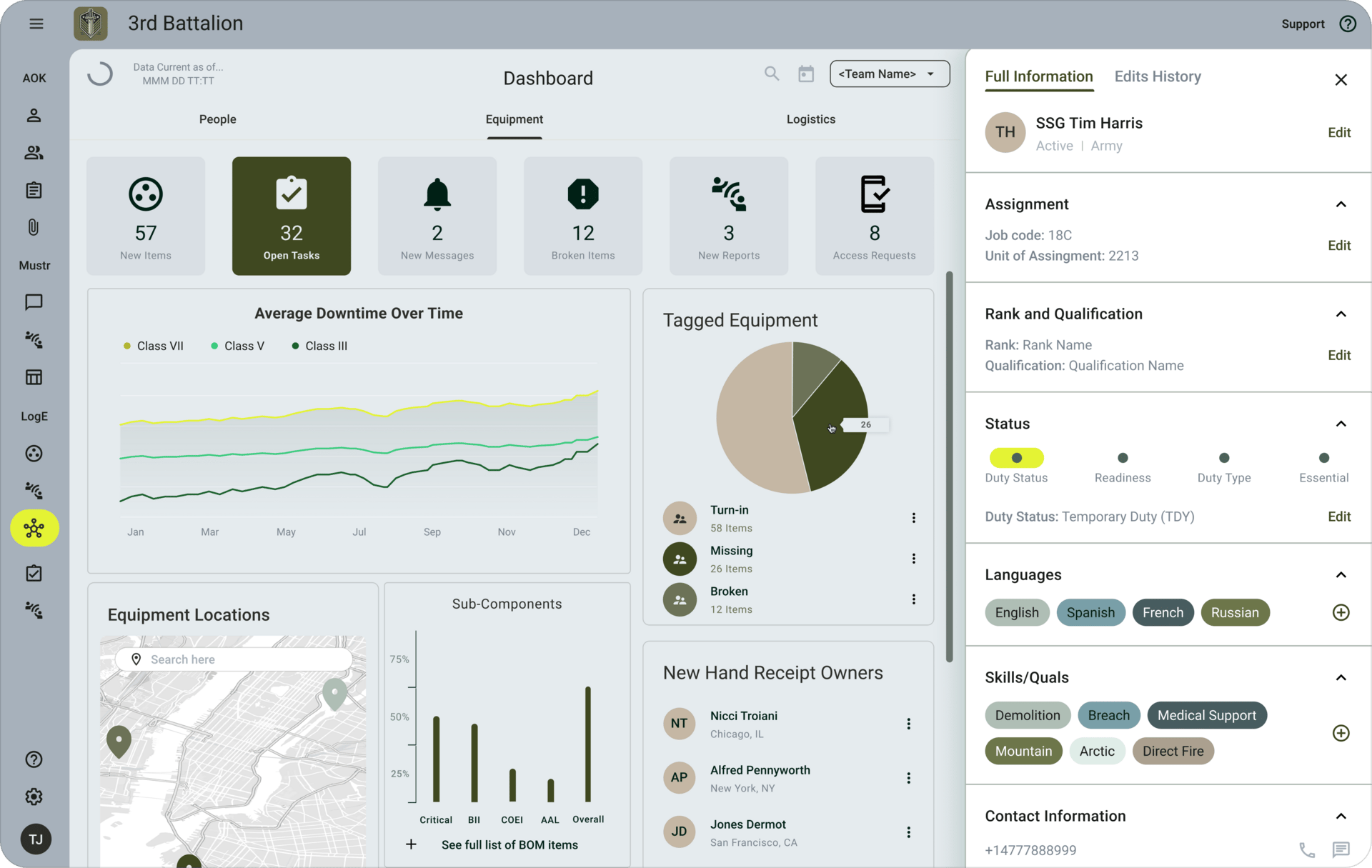Click See full list of BOM items
Image resolution: width=1372 pixels, height=868 pixels.
coord(509,844)
